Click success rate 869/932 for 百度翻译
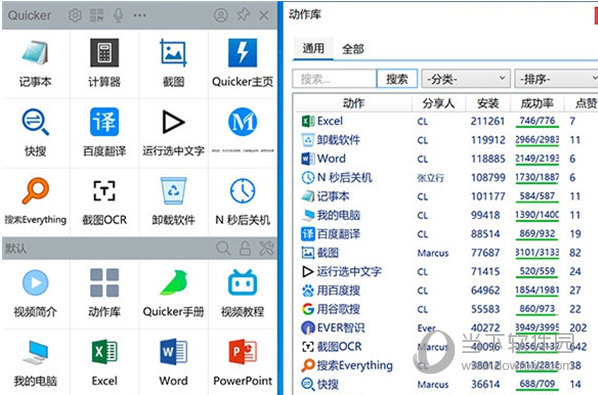 (537, 233)
